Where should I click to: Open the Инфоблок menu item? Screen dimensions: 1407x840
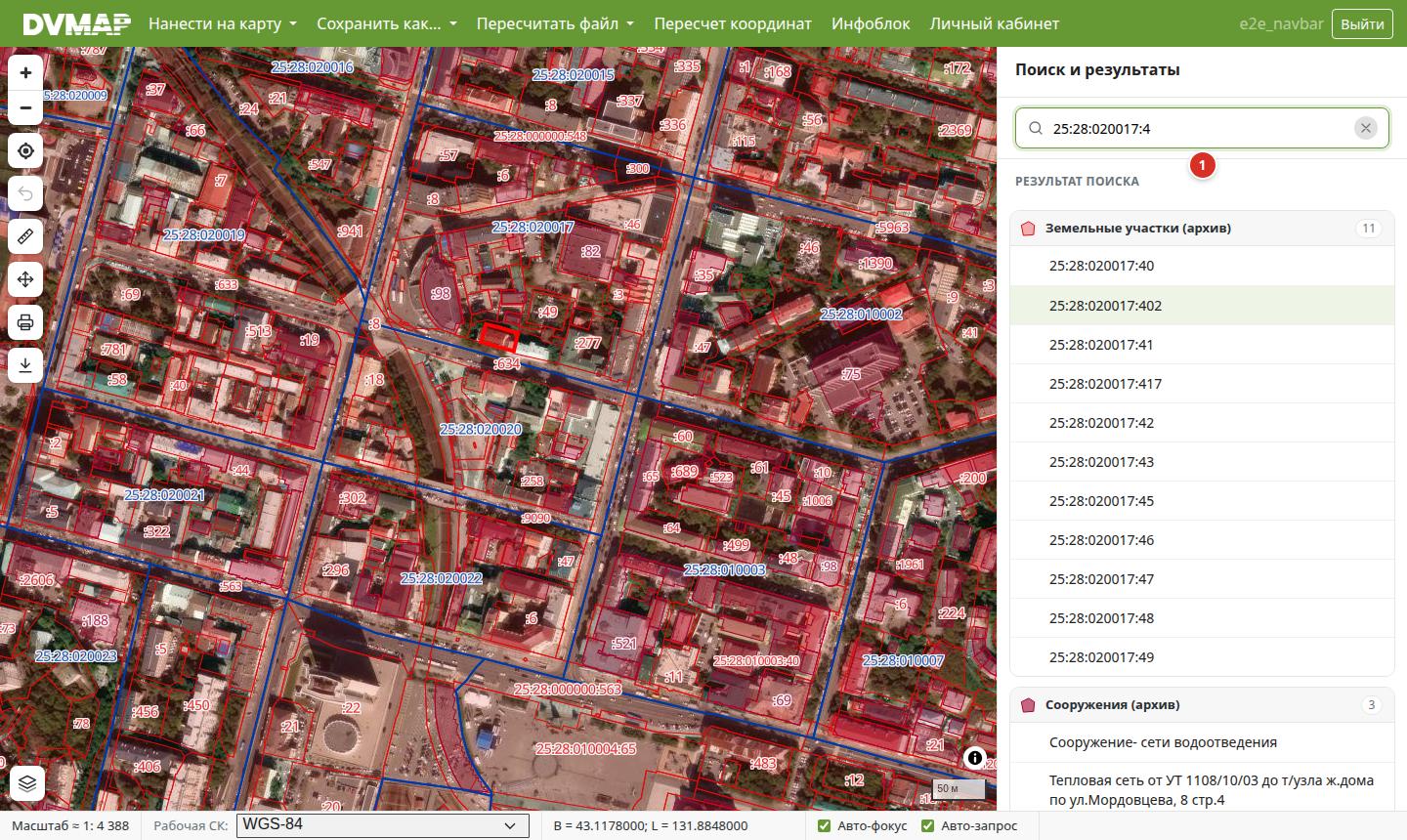pos(871,23)
